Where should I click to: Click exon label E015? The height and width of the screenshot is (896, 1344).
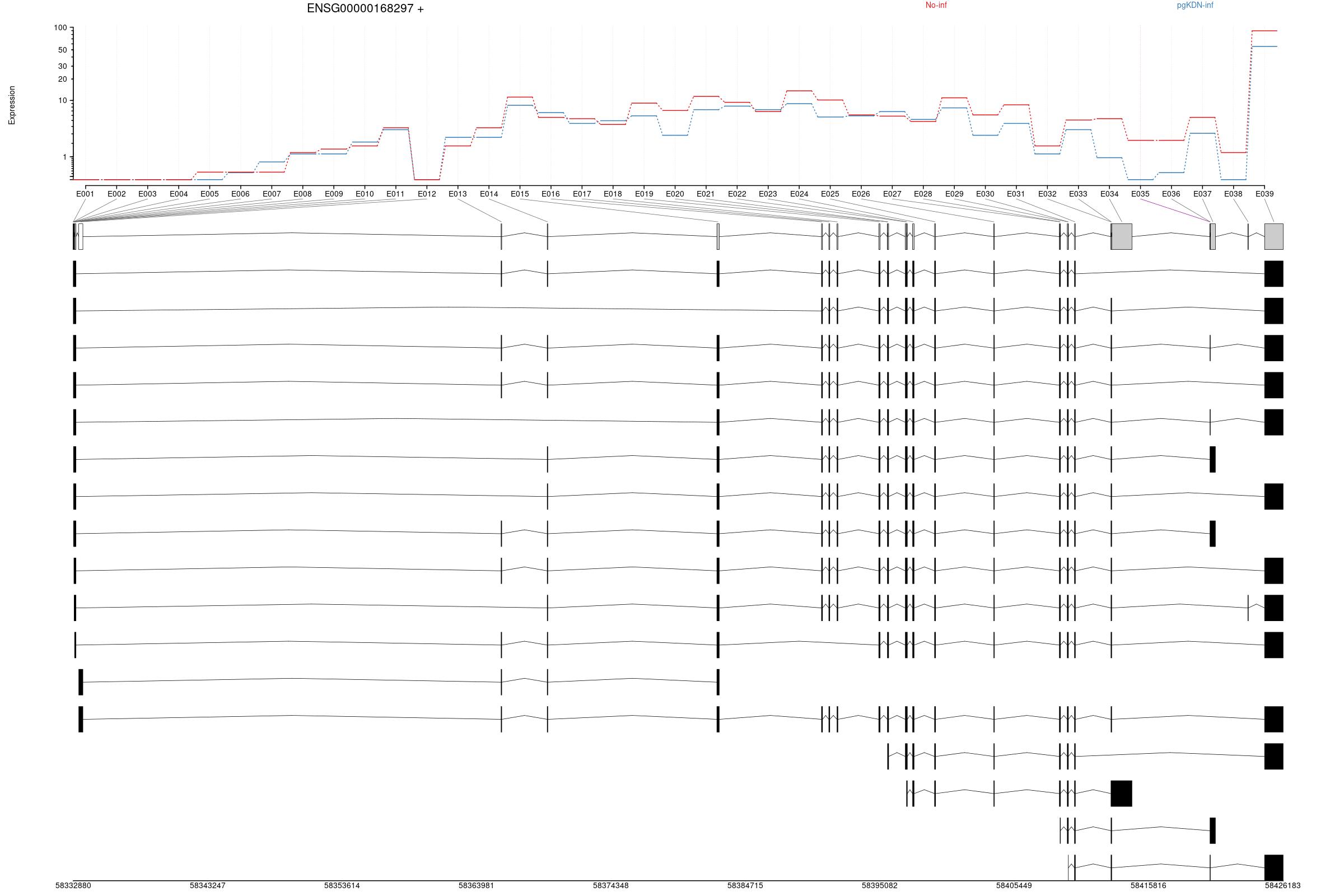(x=520, y=194)
